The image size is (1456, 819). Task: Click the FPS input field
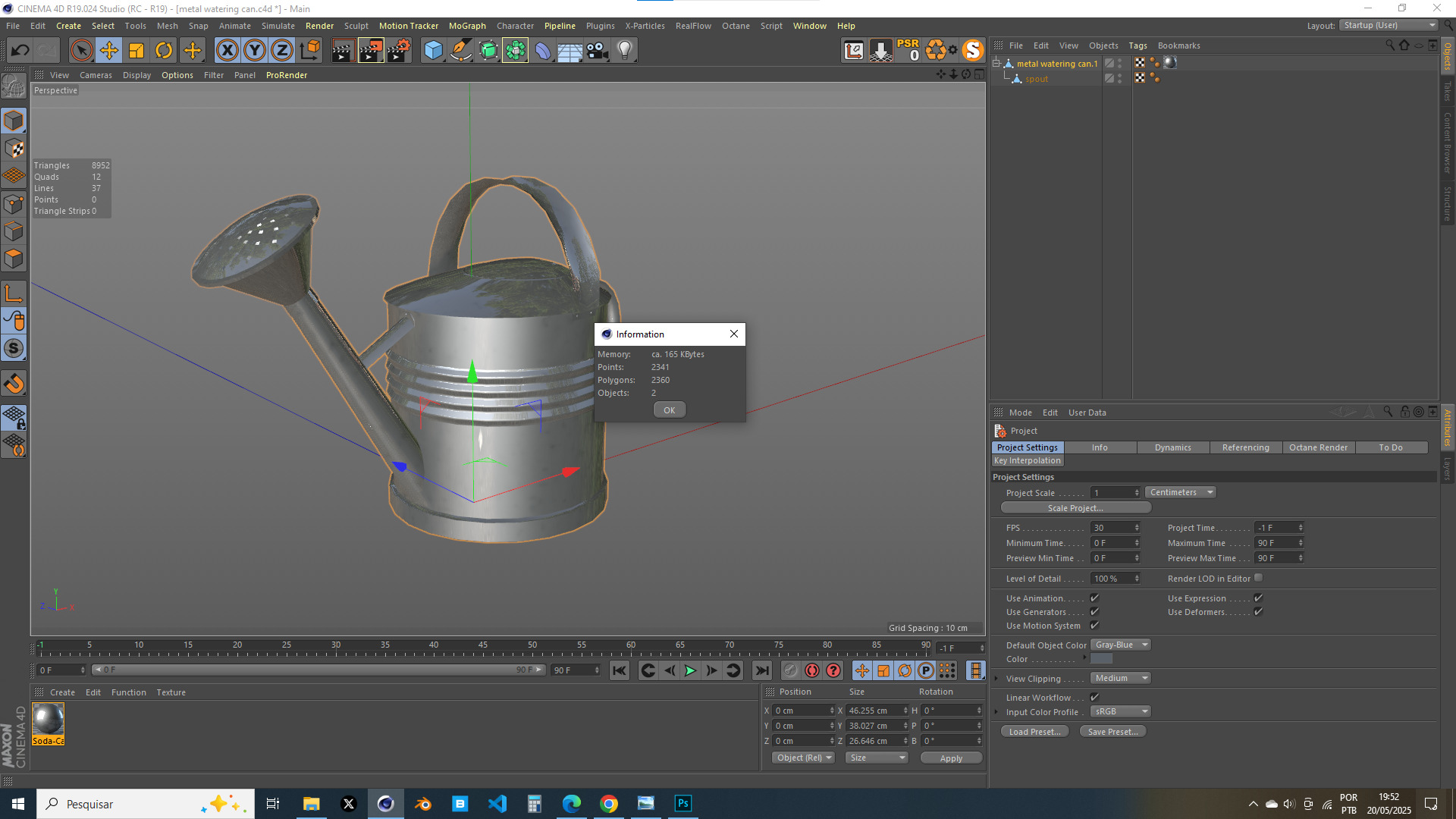click(x=1115, y=528)
